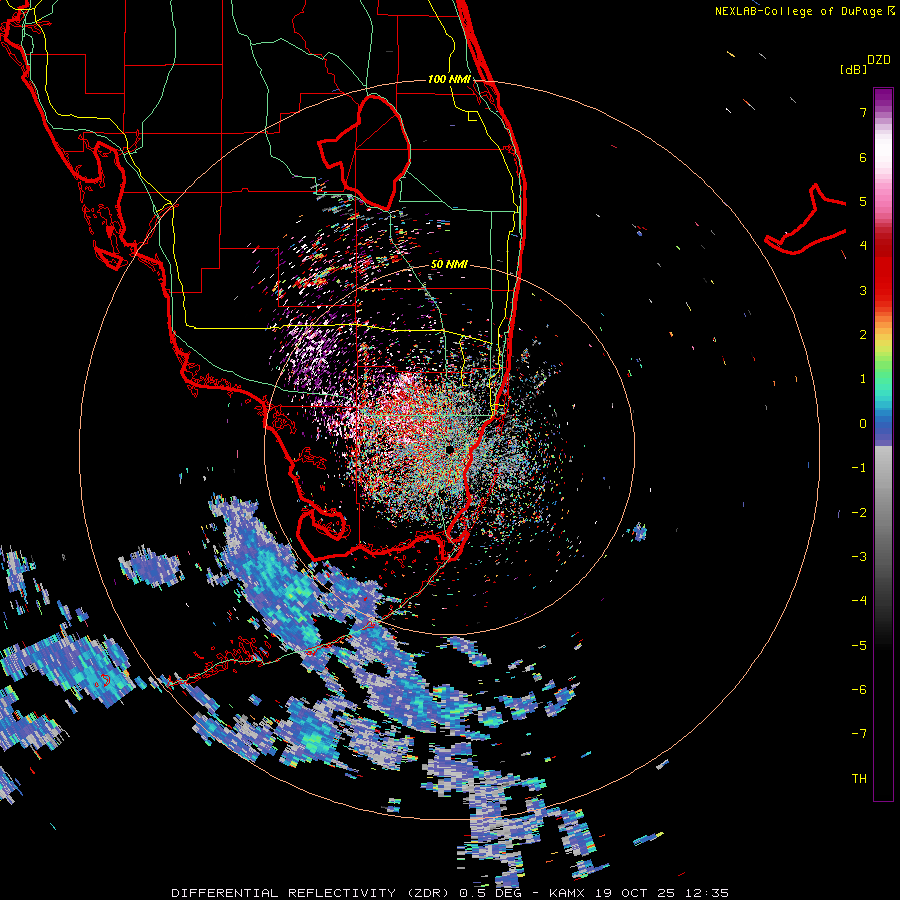Image resolution: width=900 pixels, height=900 pixels.
Task: Click the 1 value on color scale
Action: [x=863, y=379]
